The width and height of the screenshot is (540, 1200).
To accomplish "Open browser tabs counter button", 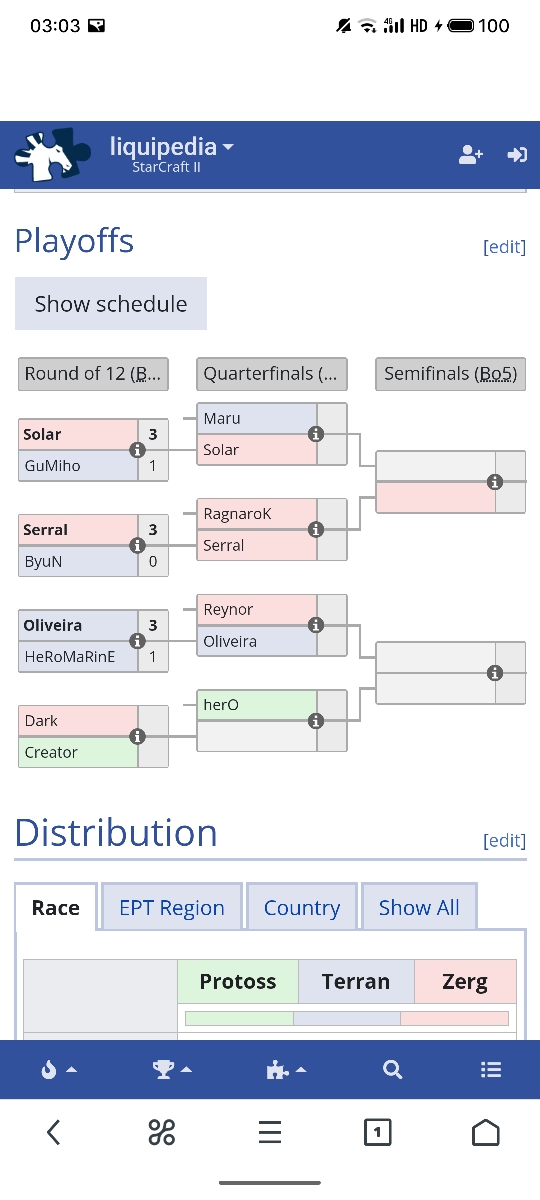I will pyautogui.click(x=377, y=1132).
